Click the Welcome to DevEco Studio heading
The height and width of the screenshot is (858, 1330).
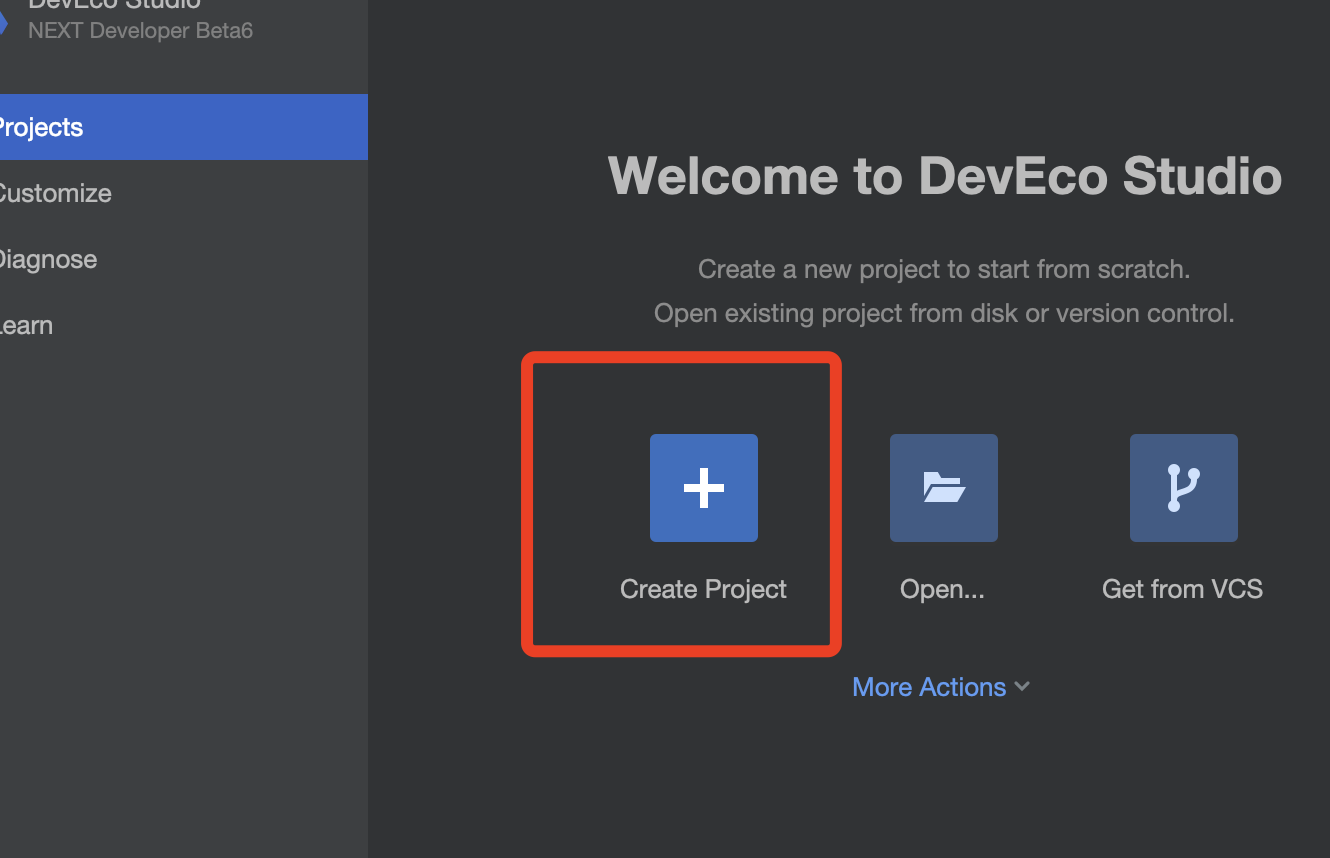945,176
